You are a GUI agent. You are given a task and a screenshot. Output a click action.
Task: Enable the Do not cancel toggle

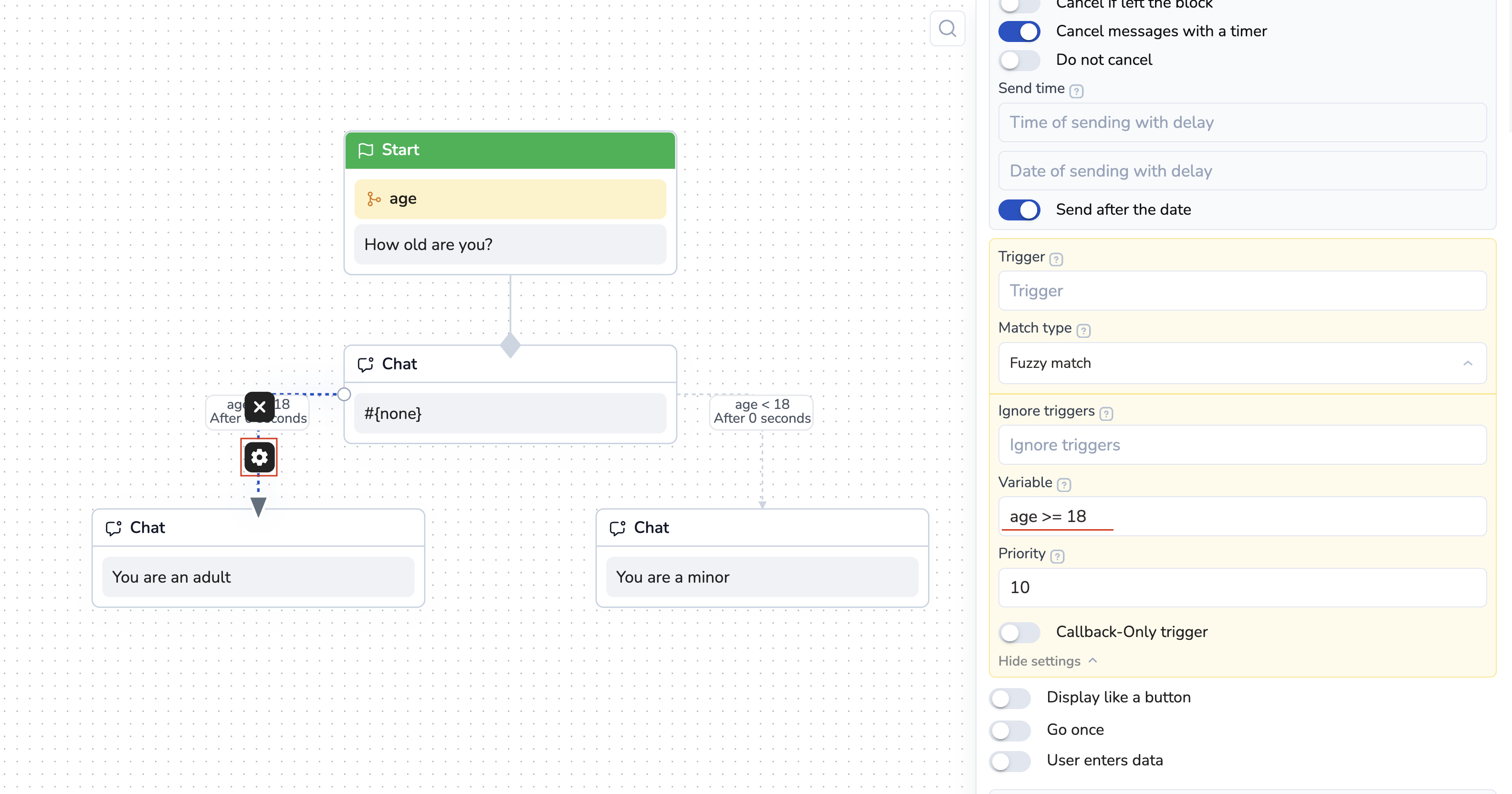point(1019,60)
